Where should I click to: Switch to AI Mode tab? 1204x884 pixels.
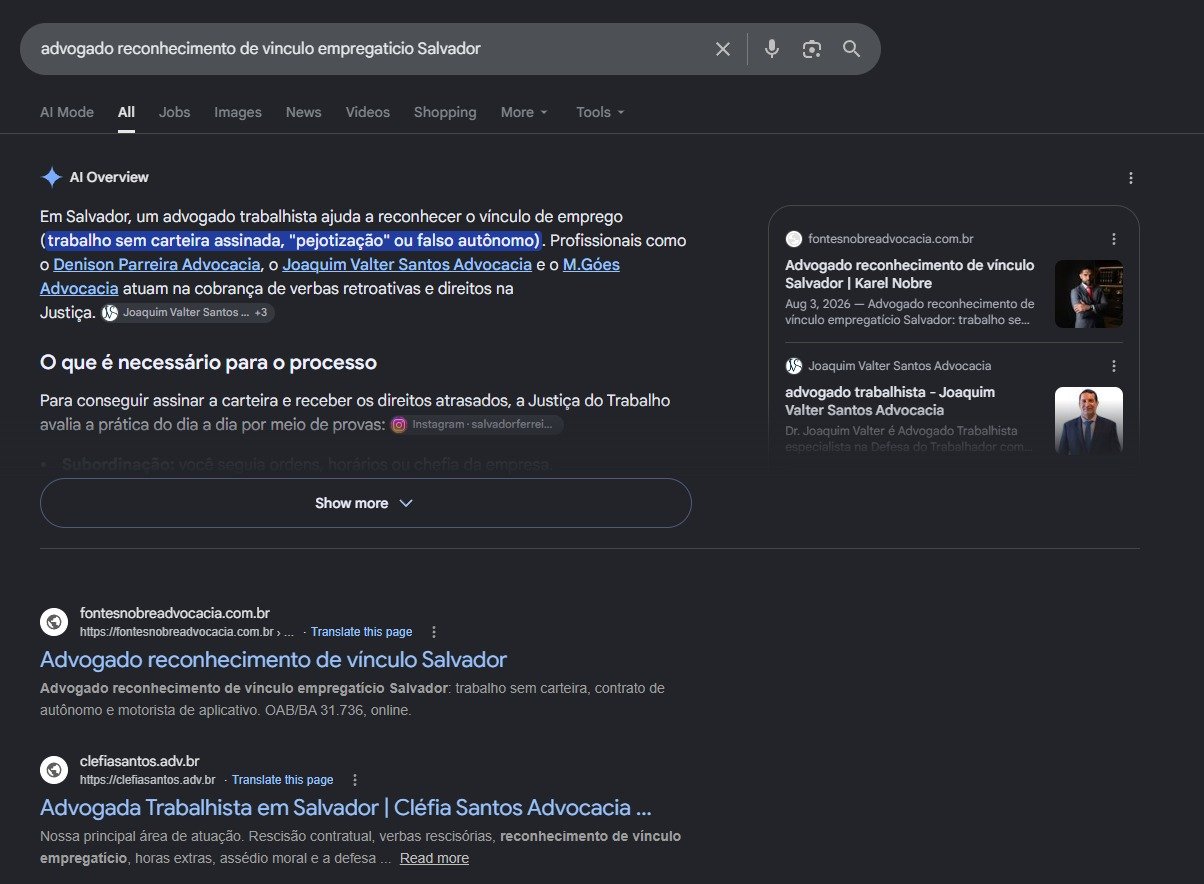(67, 112)
